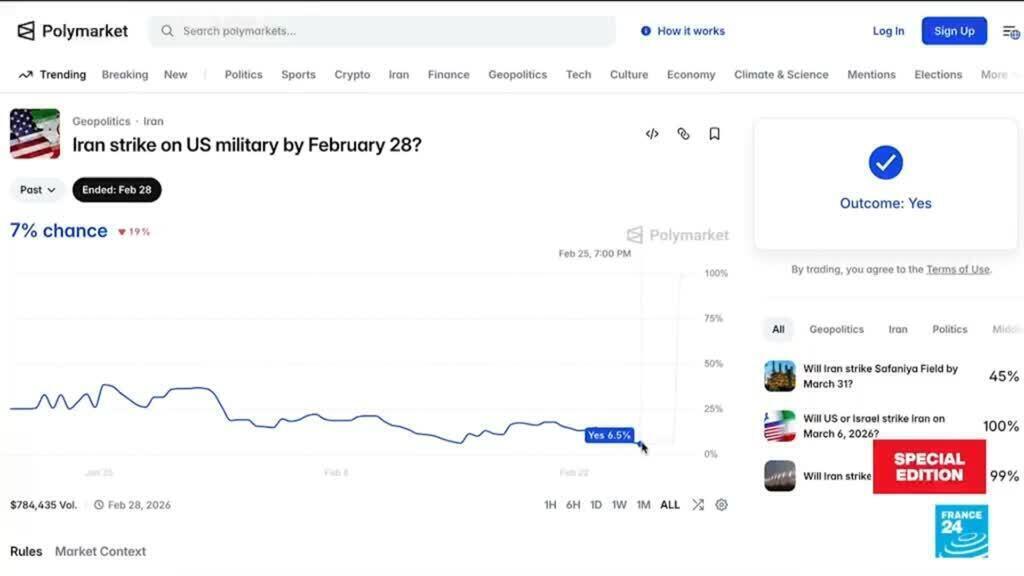Open the sidebar menu icon top right
Viewport: 1024px width, 576px height.
point(1009,30)
